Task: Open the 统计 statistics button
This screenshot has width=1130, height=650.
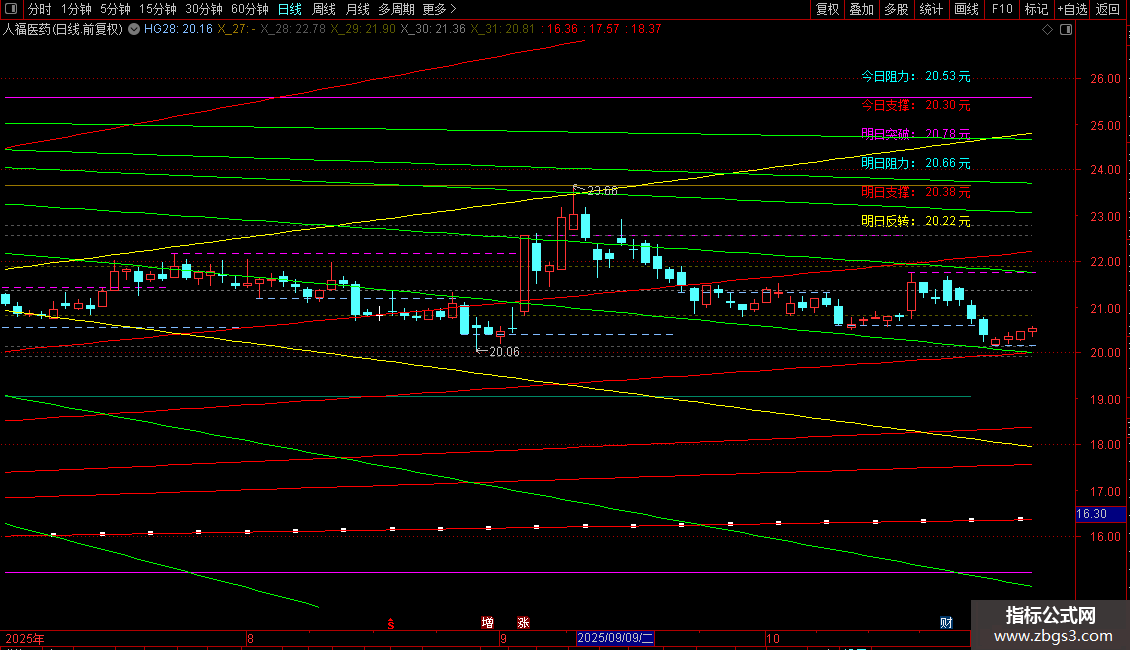Action: (930, 9)
